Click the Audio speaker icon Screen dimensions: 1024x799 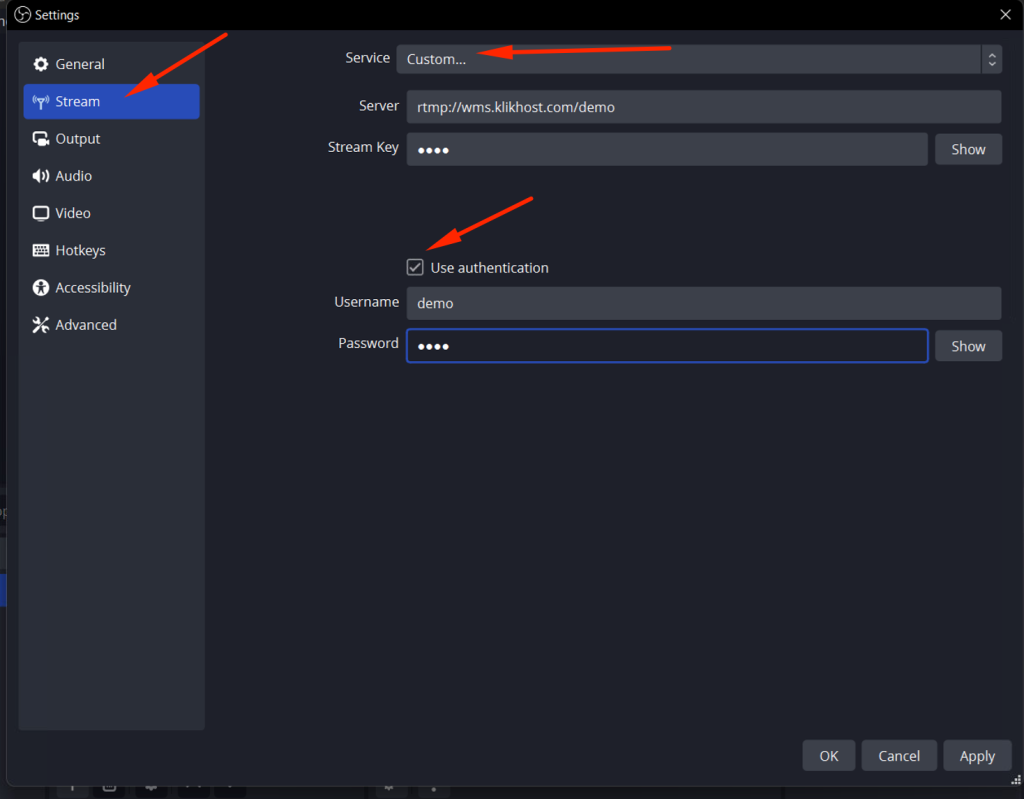40,176
